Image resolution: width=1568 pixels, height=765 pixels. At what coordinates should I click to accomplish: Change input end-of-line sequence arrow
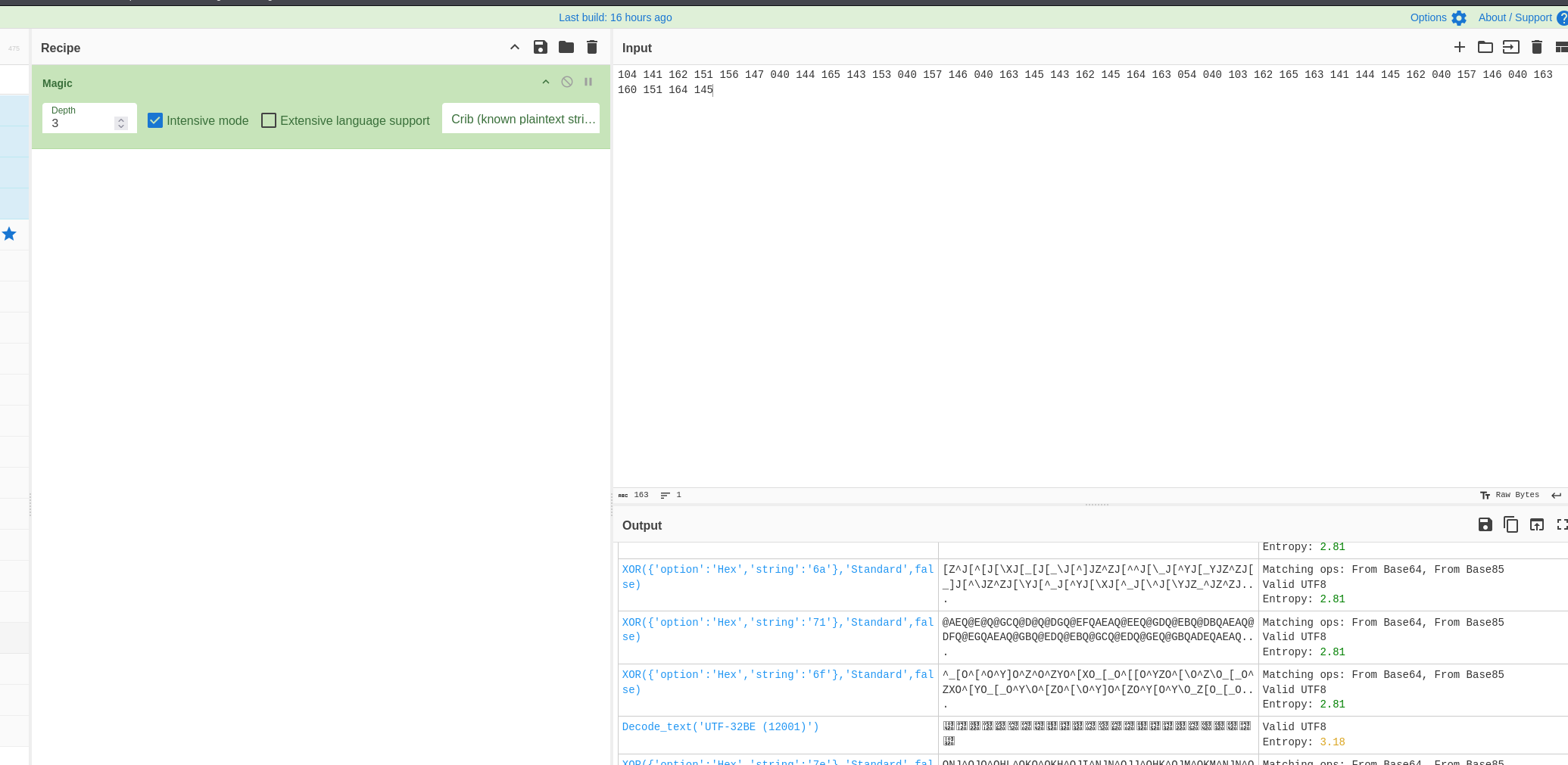(1557, 495)
